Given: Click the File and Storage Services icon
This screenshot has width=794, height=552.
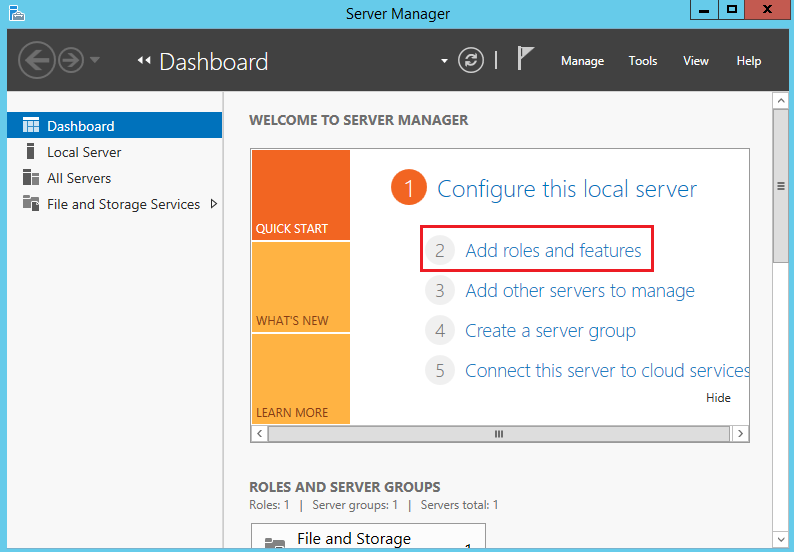Looking at the screenshot, I should (30, 204).
